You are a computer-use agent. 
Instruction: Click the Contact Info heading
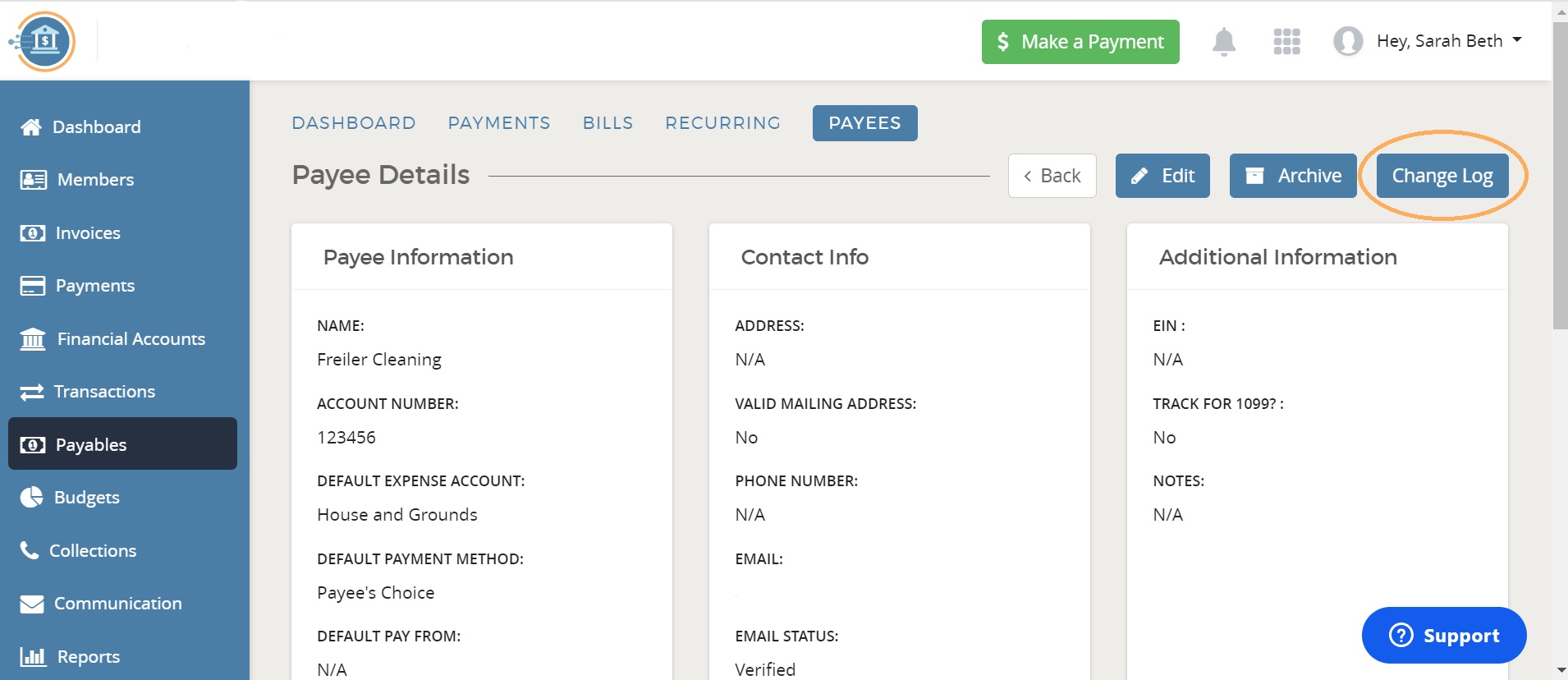coord(805,257)
